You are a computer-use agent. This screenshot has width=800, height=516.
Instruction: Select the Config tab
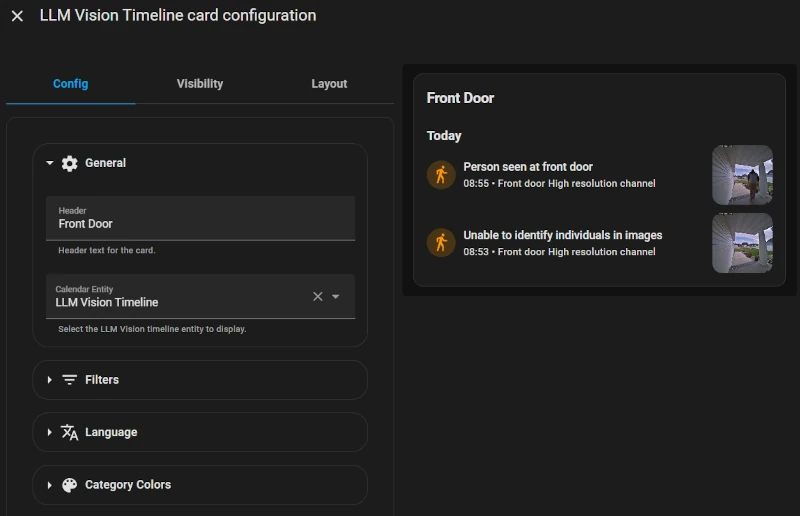(x=71, y=84)
